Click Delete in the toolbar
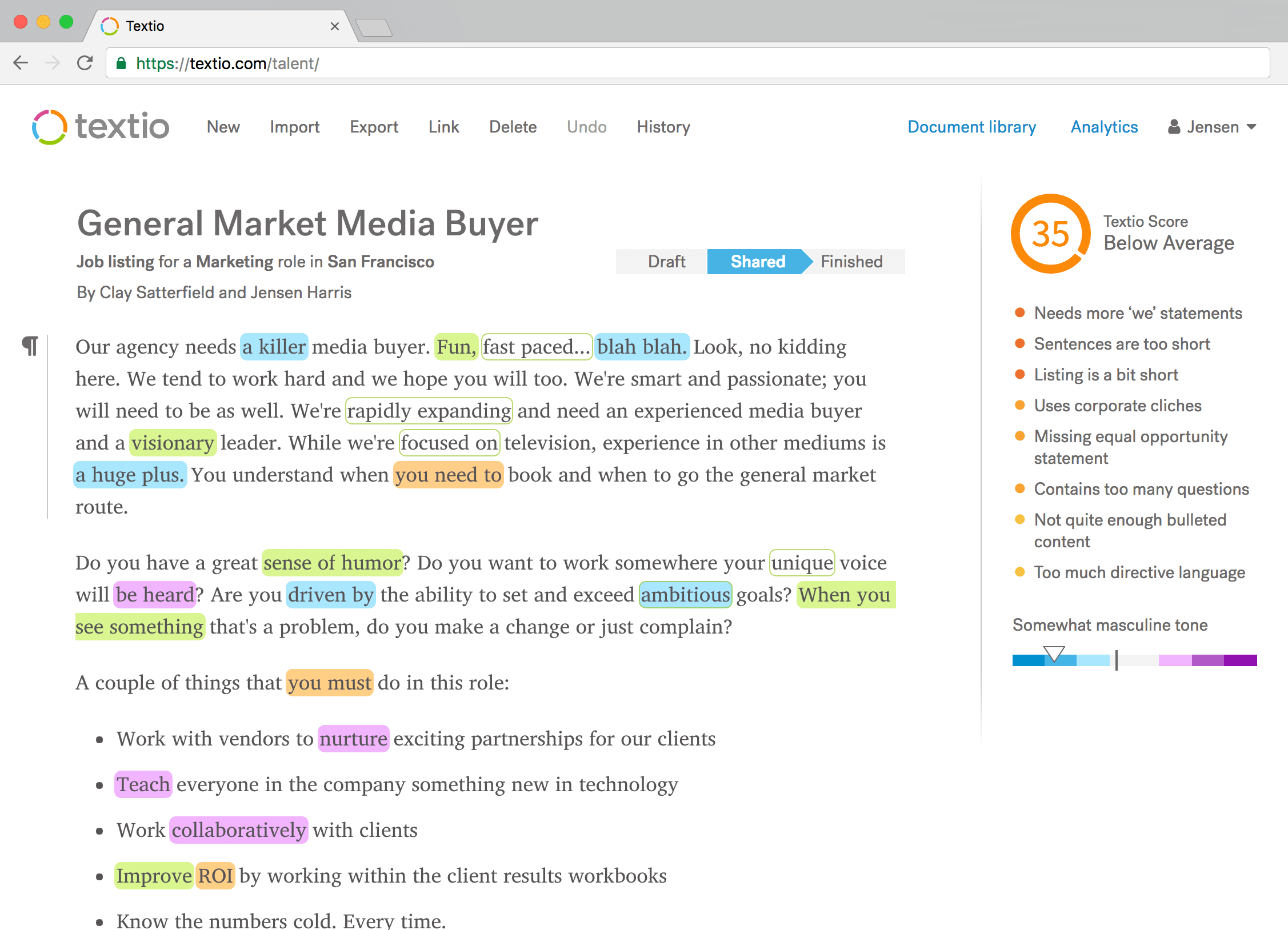The height and width of the screenshot is (930, 1288). coord(513,127)
